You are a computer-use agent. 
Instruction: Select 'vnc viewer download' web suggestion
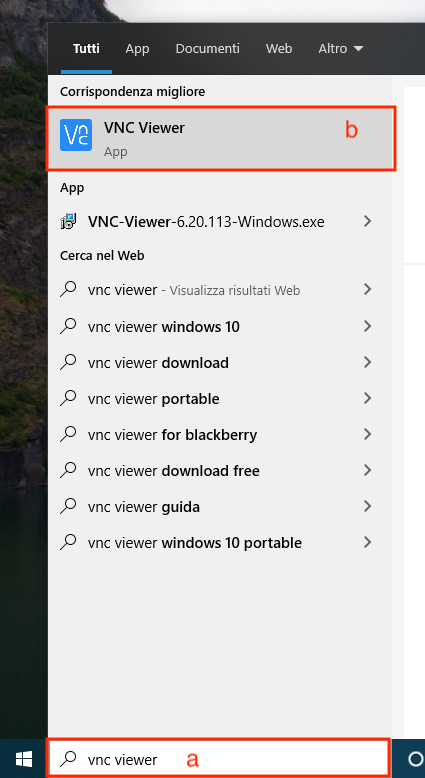220,363
